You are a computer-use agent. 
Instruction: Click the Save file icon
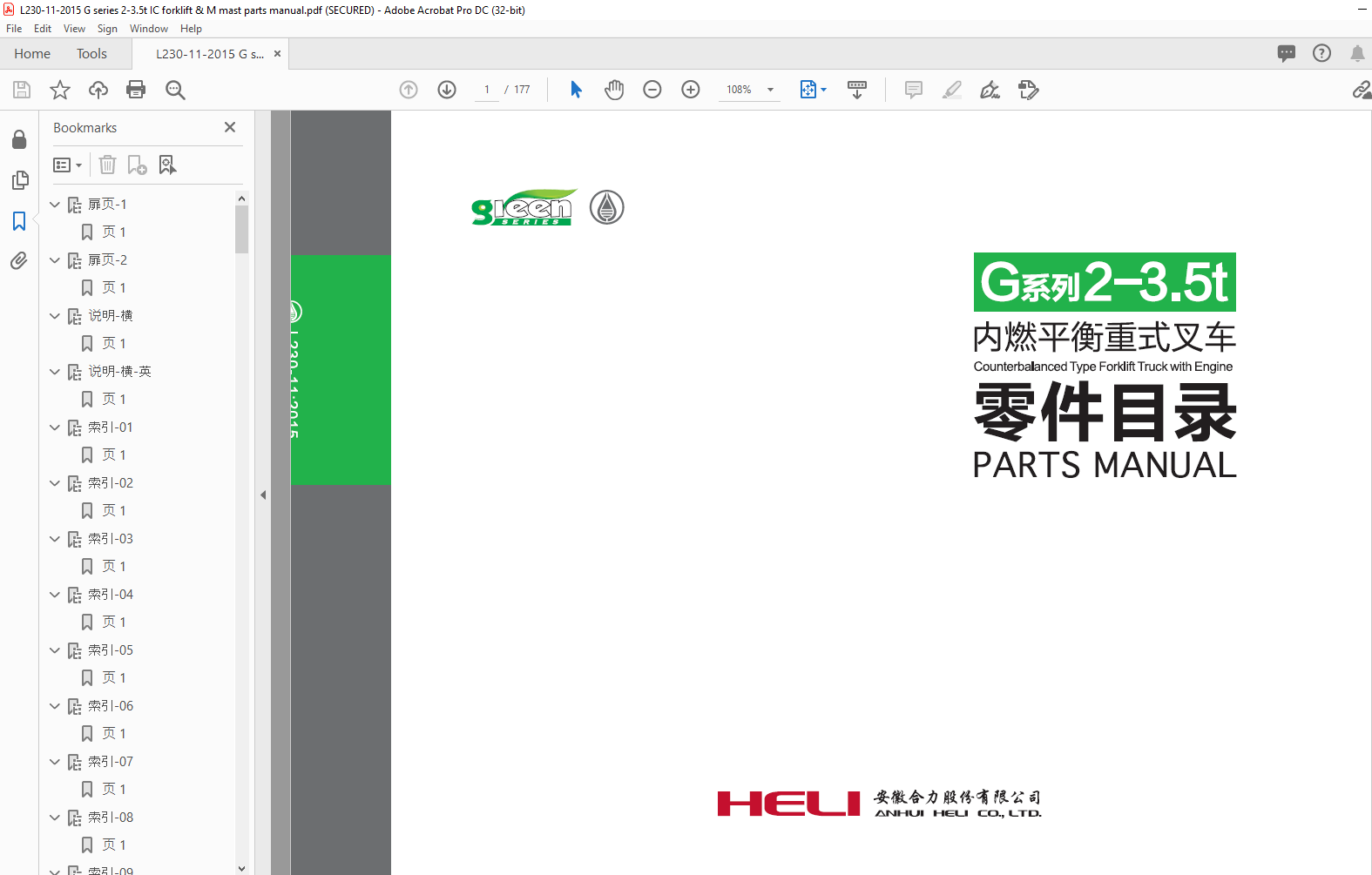pos(22,90)
